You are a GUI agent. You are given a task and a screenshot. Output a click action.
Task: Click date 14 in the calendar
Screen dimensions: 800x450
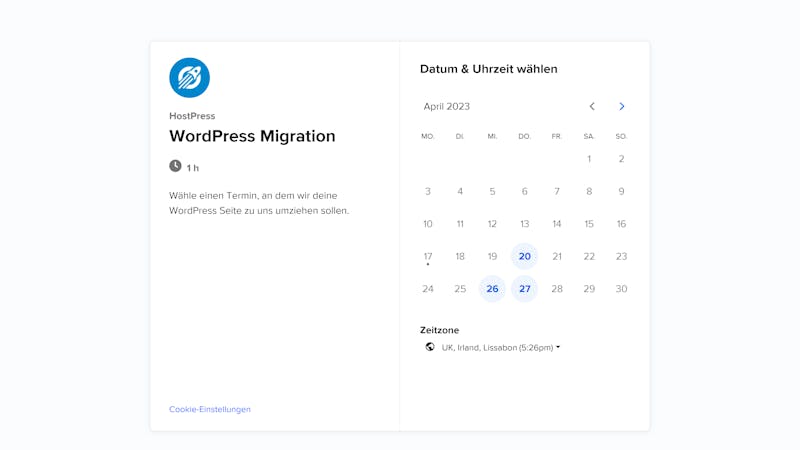(557, 224)
